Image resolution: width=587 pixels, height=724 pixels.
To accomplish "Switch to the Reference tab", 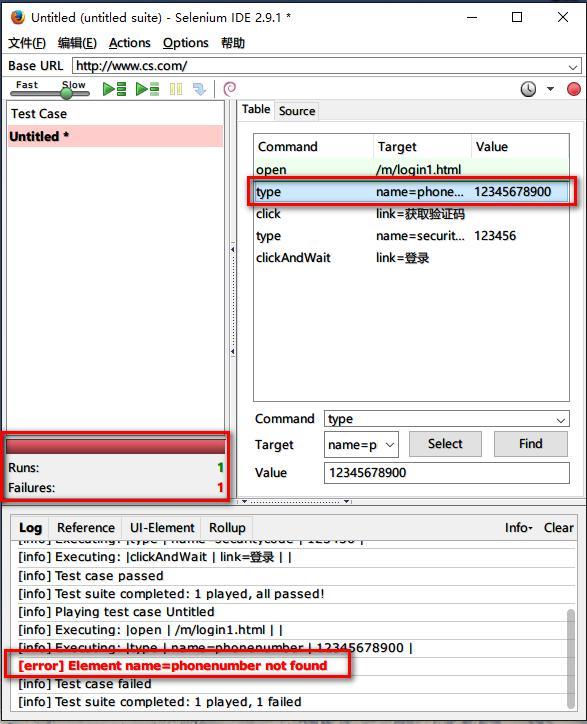I will coord(86,528).
